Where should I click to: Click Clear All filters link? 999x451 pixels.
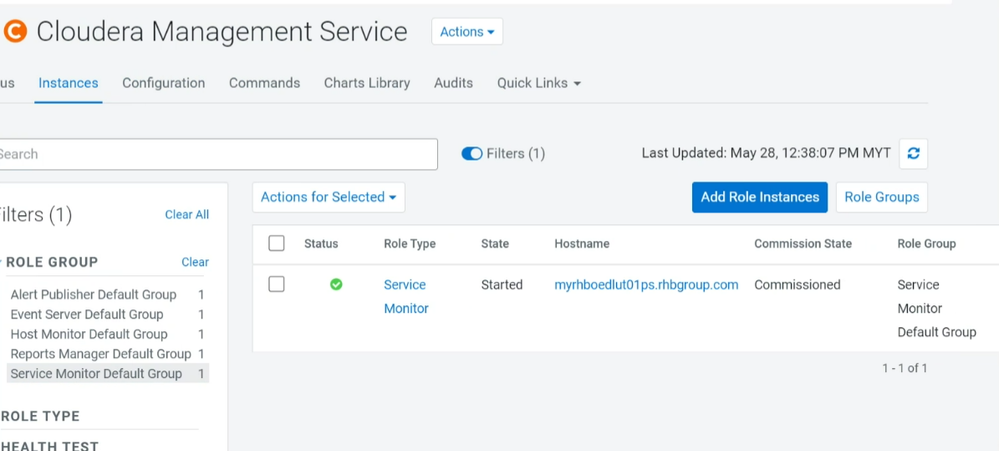(187, 215)
